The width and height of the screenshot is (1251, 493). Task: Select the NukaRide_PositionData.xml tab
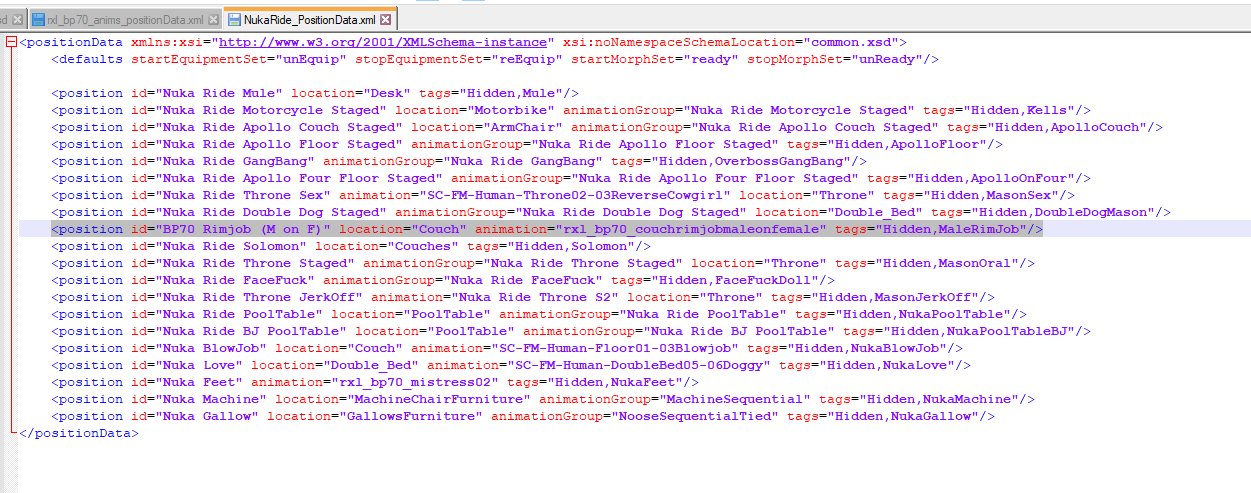pos(309,19)
